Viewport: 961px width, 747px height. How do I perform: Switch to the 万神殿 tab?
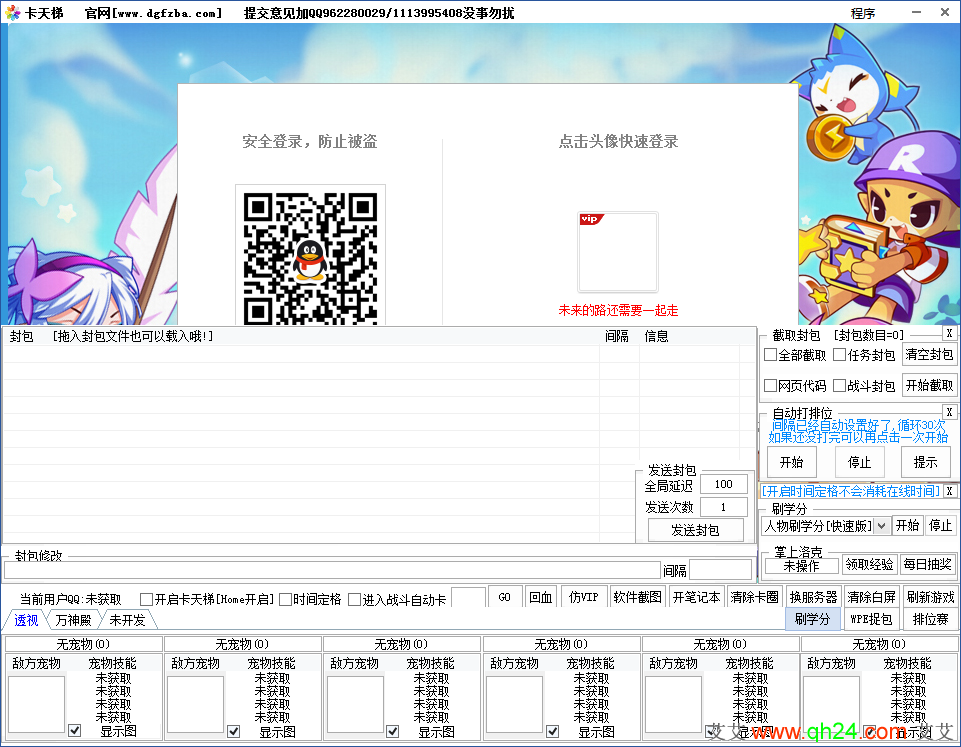[x=74, y=621]
